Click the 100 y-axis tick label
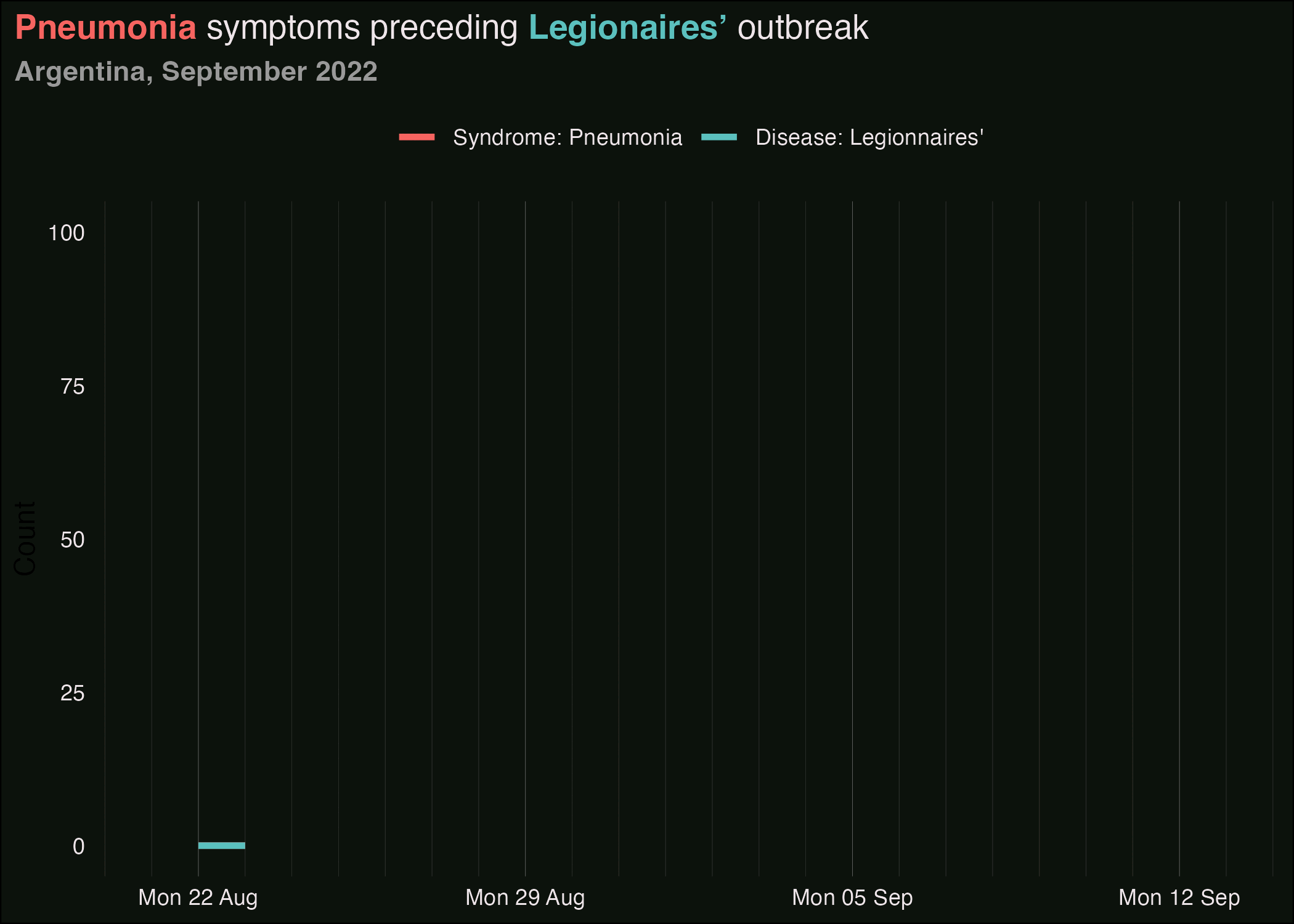This screenshot has width=1294, height=924. tap(66, 233)
